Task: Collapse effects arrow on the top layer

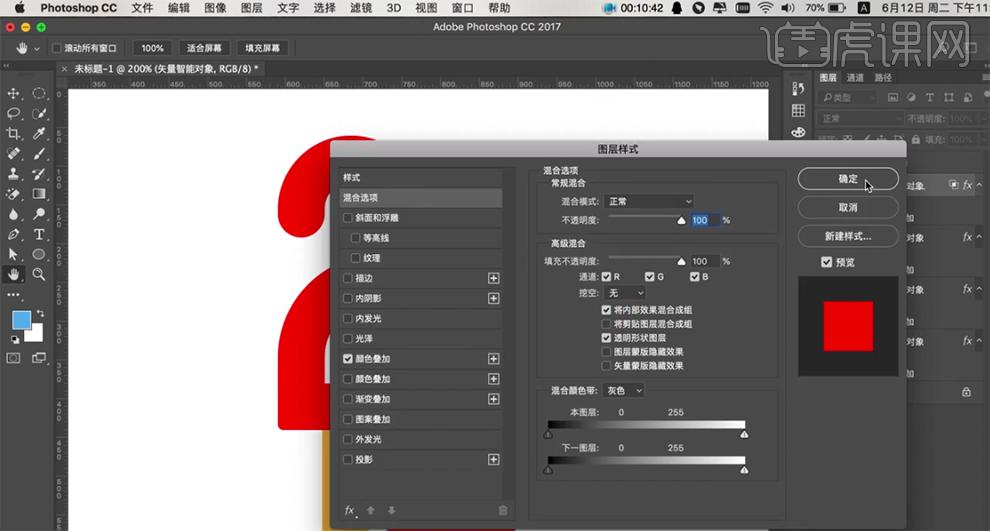Action: [x=979, y=185]
